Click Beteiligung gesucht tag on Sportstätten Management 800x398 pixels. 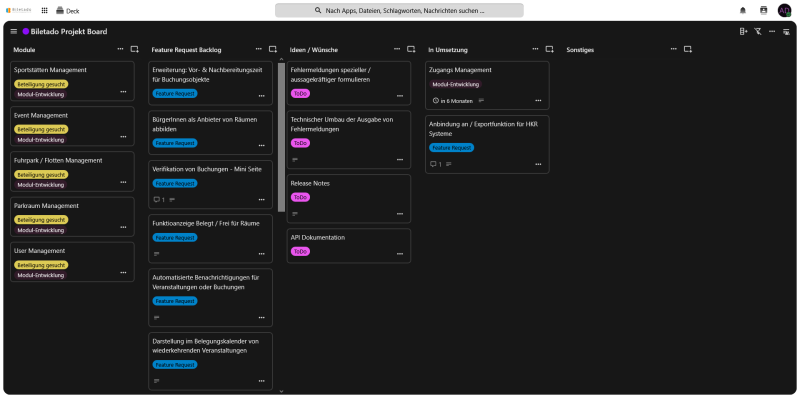[x=41, y=84]
